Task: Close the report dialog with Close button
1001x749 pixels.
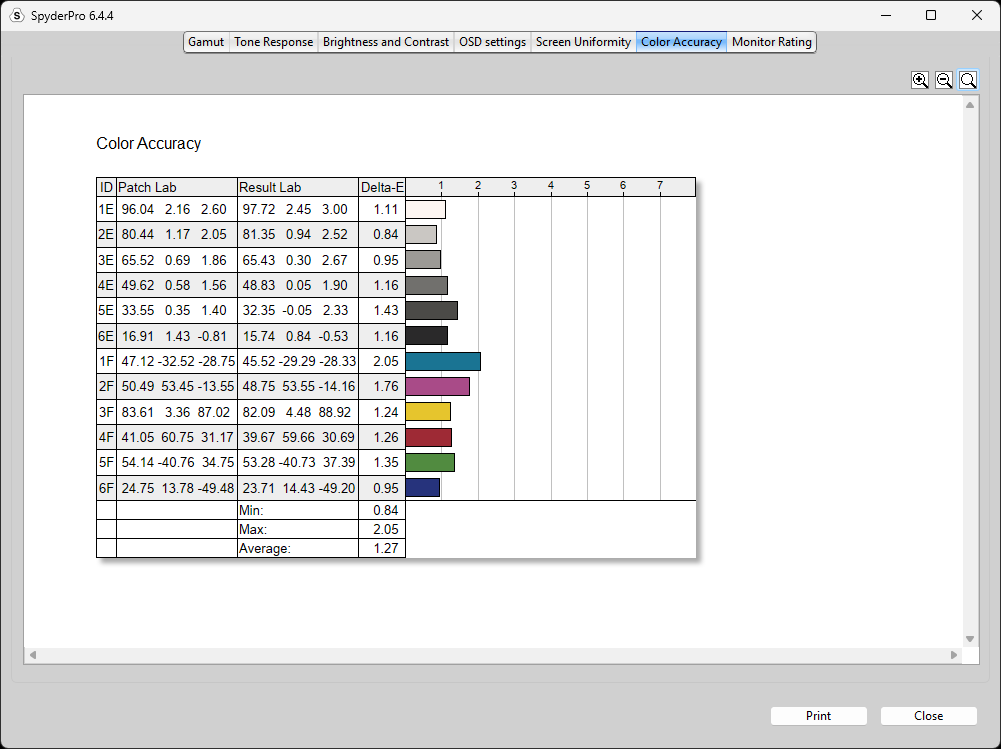Action: point(928,716)
